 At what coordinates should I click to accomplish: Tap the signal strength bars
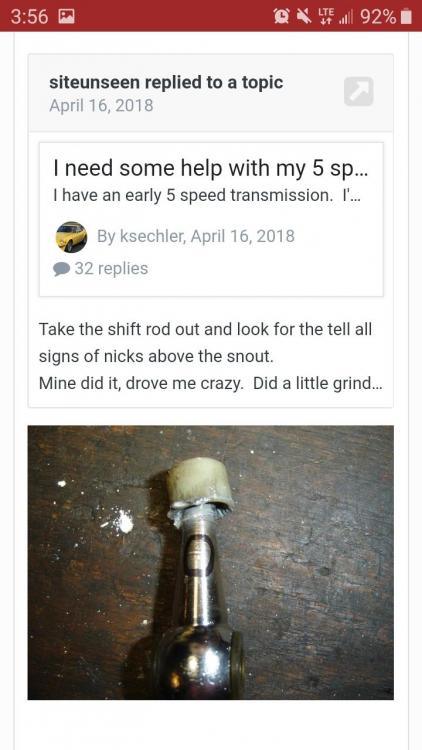[x=346, y=18]
